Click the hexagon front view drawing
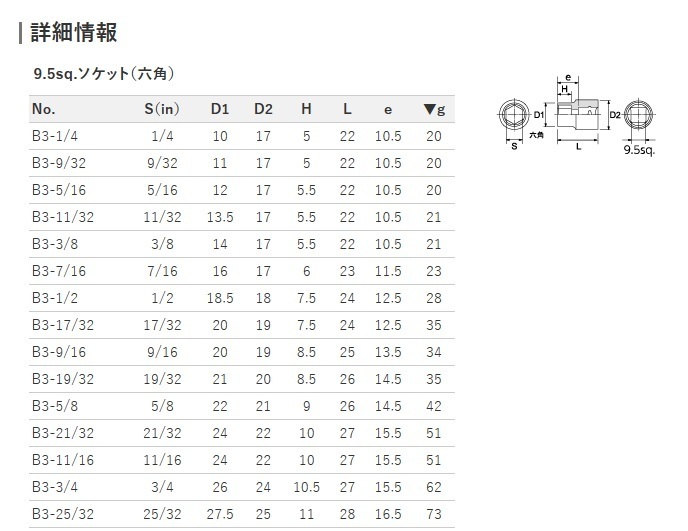The height and width of the screenshot is (531, 688). pos(514,115)
